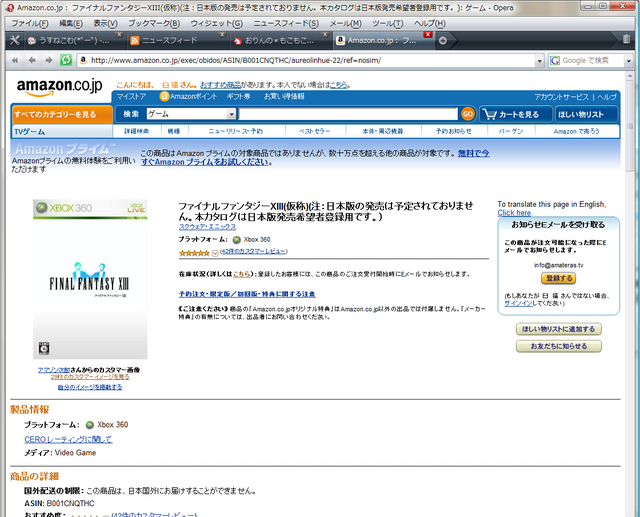
Task: Click the Amazon.co.jp logo
Action: [60, 87]
